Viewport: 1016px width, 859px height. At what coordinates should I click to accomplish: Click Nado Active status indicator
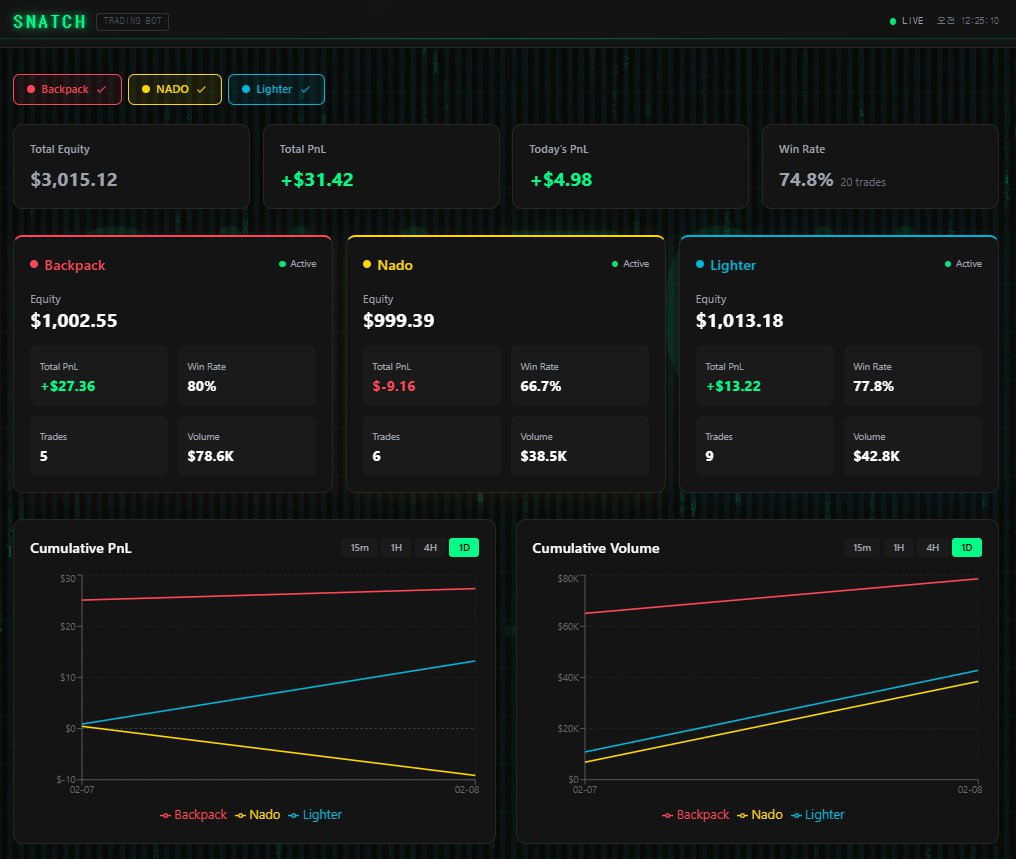630,264
